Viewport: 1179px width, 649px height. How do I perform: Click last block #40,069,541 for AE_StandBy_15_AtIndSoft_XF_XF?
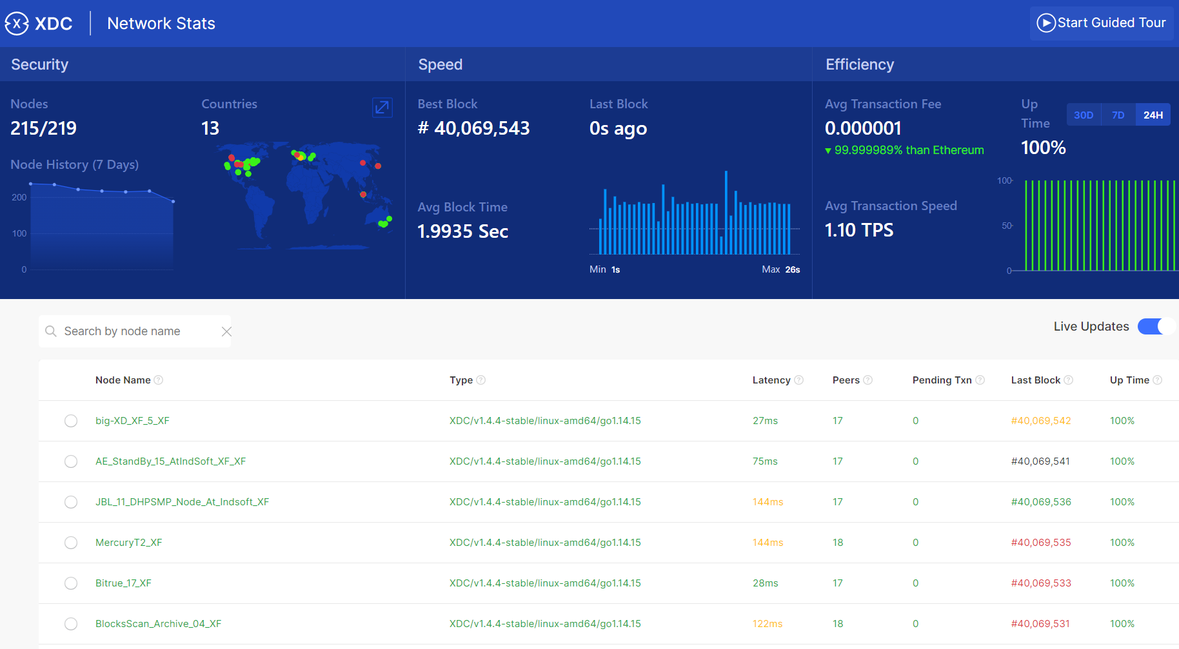click(x=1040, y=461)
